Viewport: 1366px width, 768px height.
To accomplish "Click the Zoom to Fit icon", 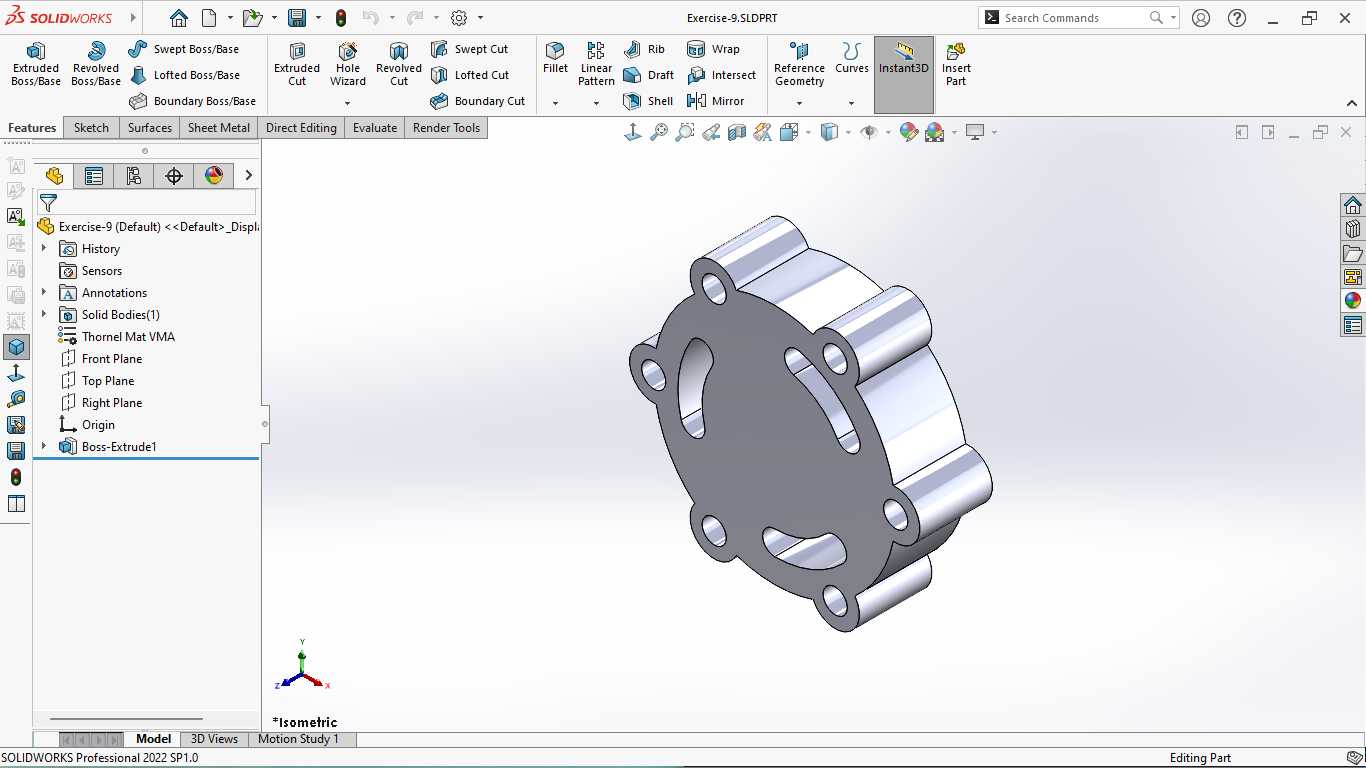I will pyautogui.click(x=659, y=132).
